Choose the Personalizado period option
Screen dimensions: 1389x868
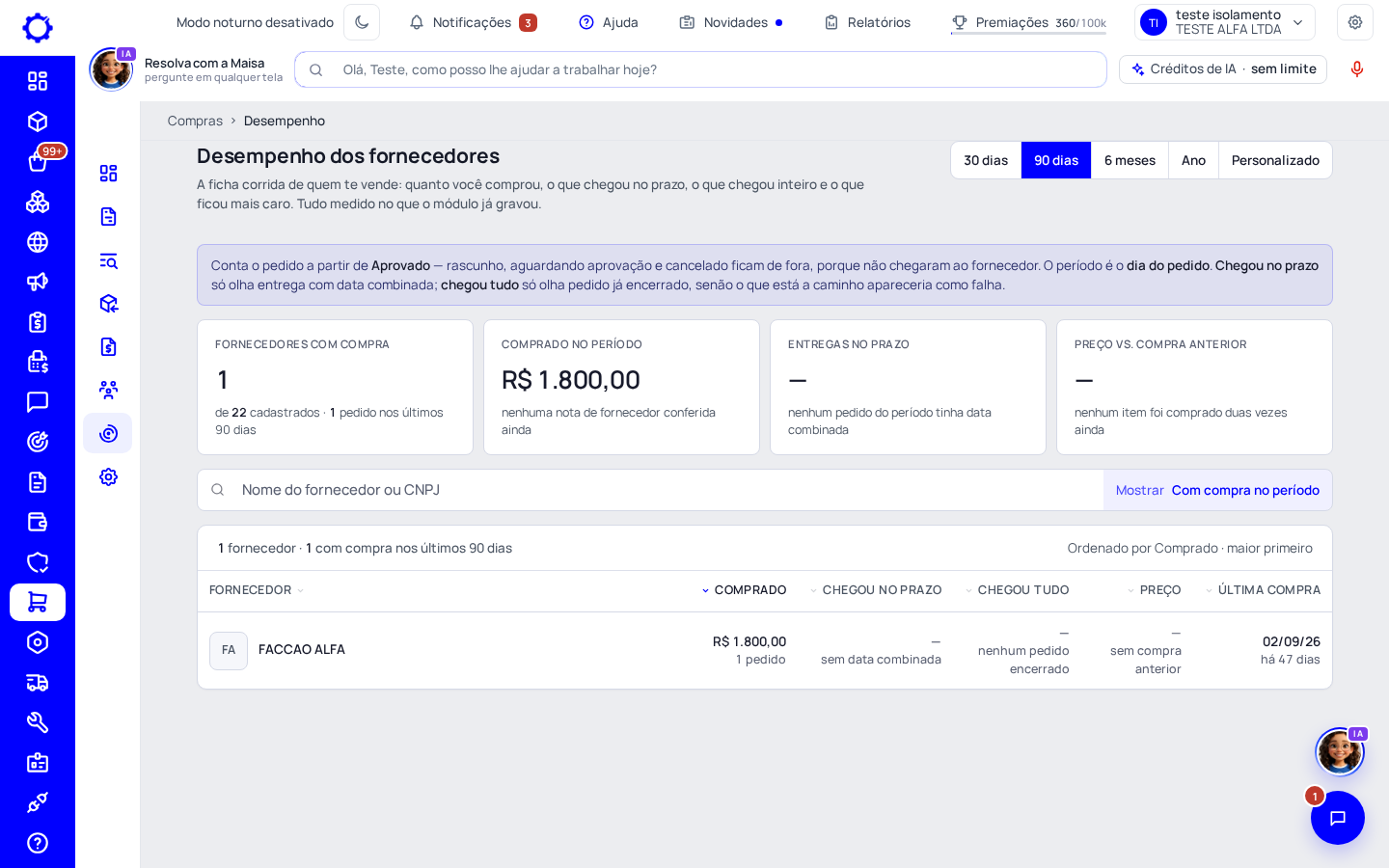click(1275, 160)
